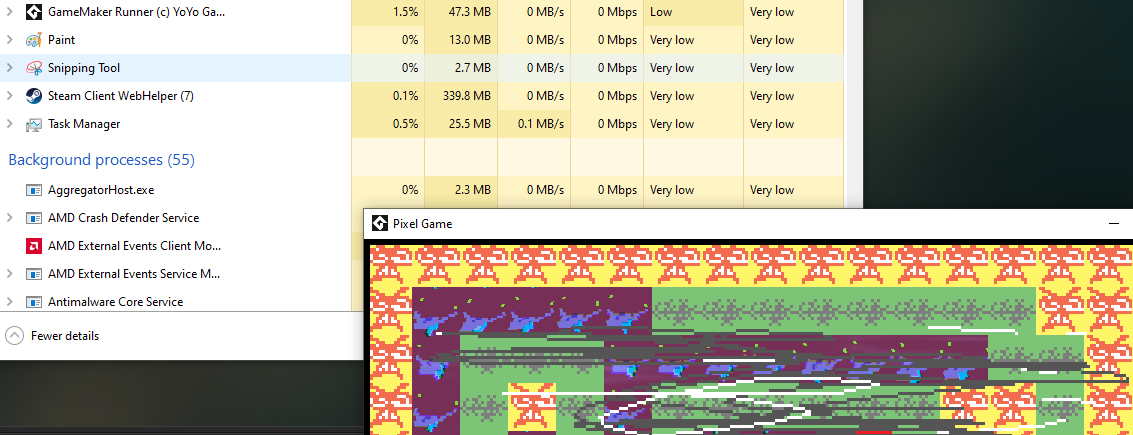1133x435 pixels.
Task: Click the Low power usage value
Action: coord(660,12)
